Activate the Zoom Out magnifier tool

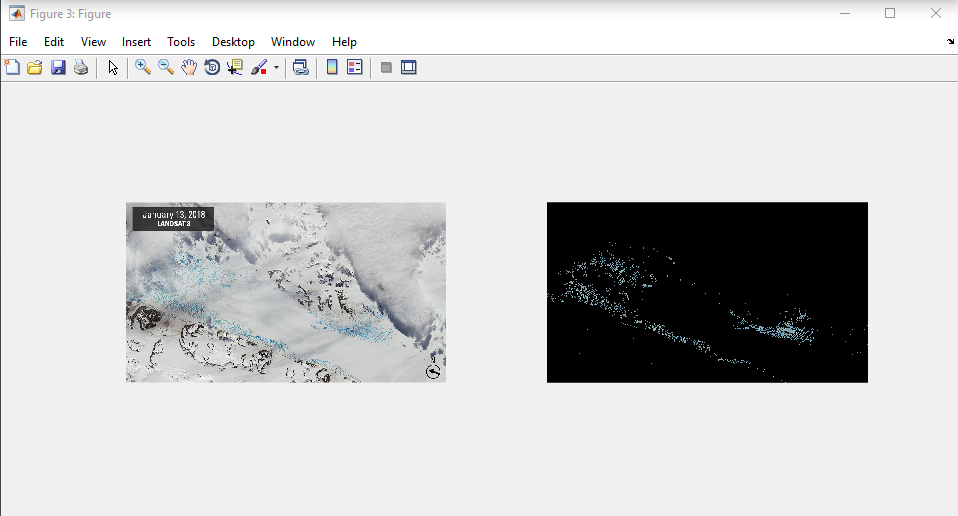click(x=166, y=68)
